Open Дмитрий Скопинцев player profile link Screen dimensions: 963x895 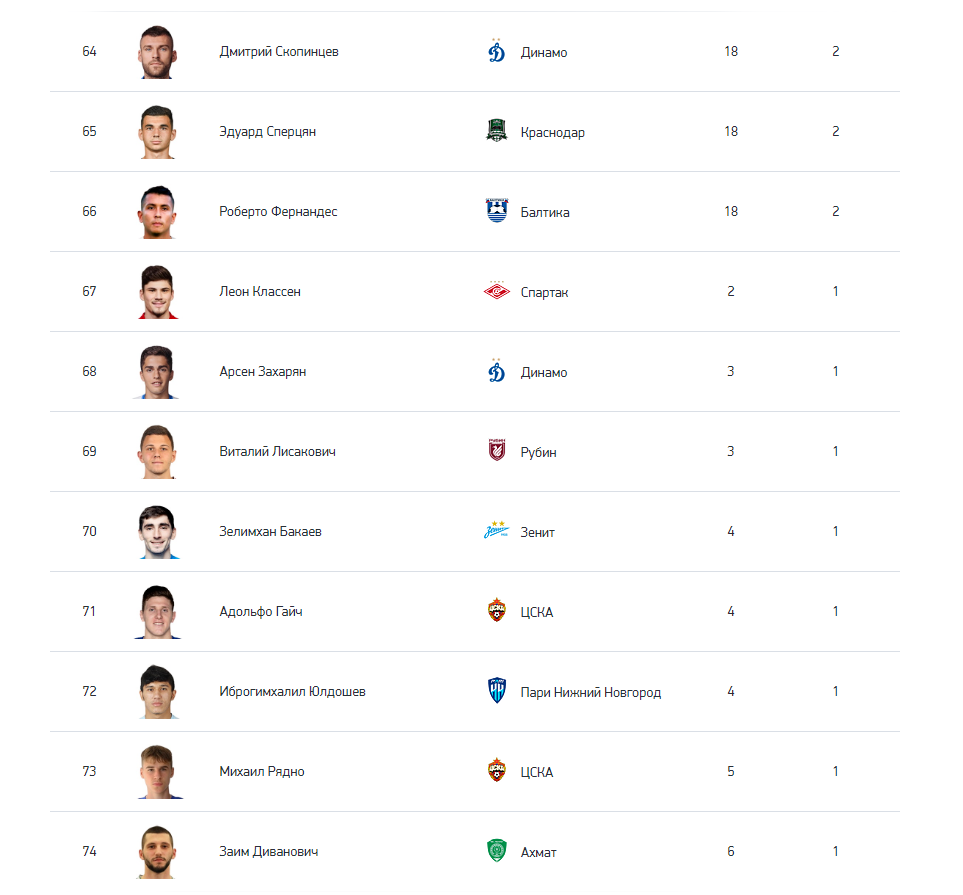tap(279, 52)
